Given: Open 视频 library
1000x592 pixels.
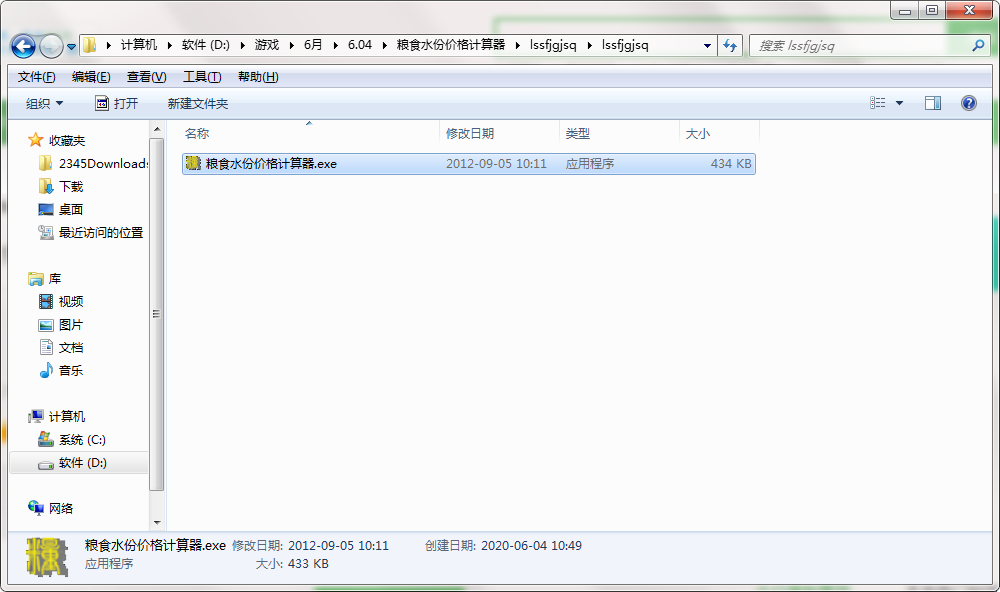Looking at the screenshot, I should point(61,302).
